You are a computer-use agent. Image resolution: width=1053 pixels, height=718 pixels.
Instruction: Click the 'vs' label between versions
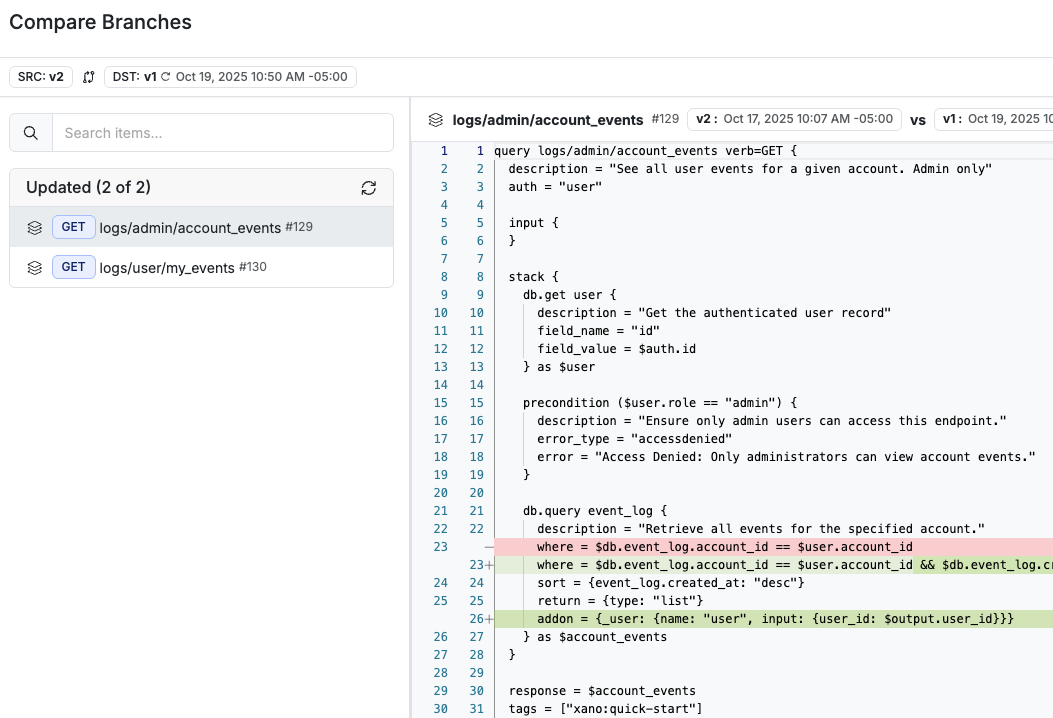point(918,120)
